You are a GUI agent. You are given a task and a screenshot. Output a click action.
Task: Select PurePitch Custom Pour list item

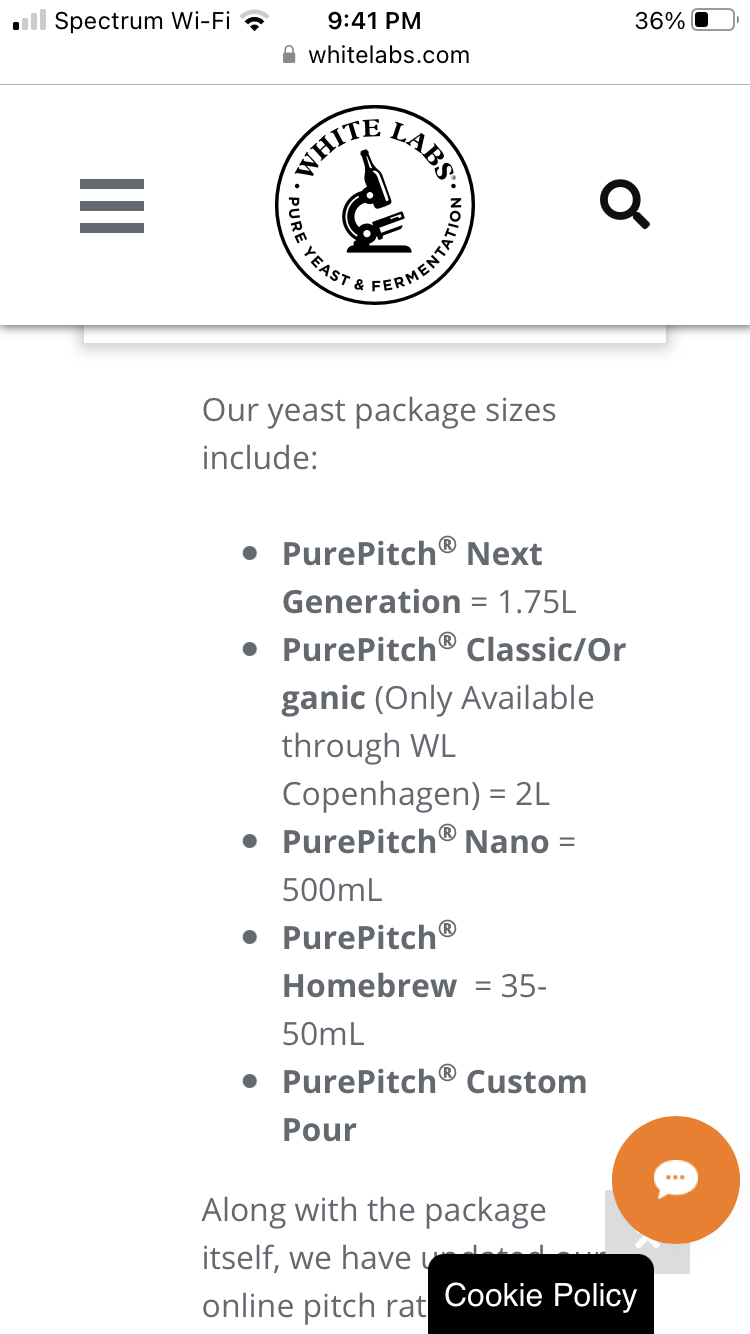434,1106
